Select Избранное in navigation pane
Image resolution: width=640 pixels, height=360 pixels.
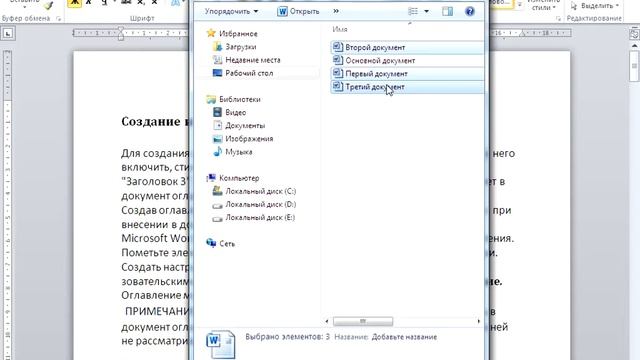point(238,34)
